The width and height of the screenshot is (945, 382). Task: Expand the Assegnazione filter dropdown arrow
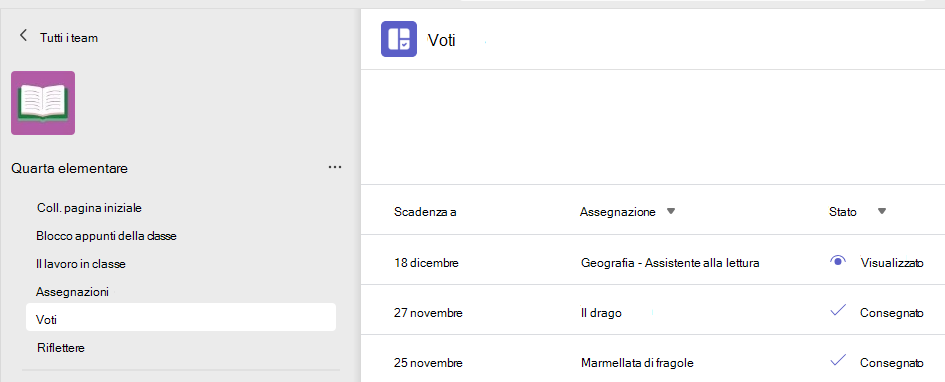[671, 211]
